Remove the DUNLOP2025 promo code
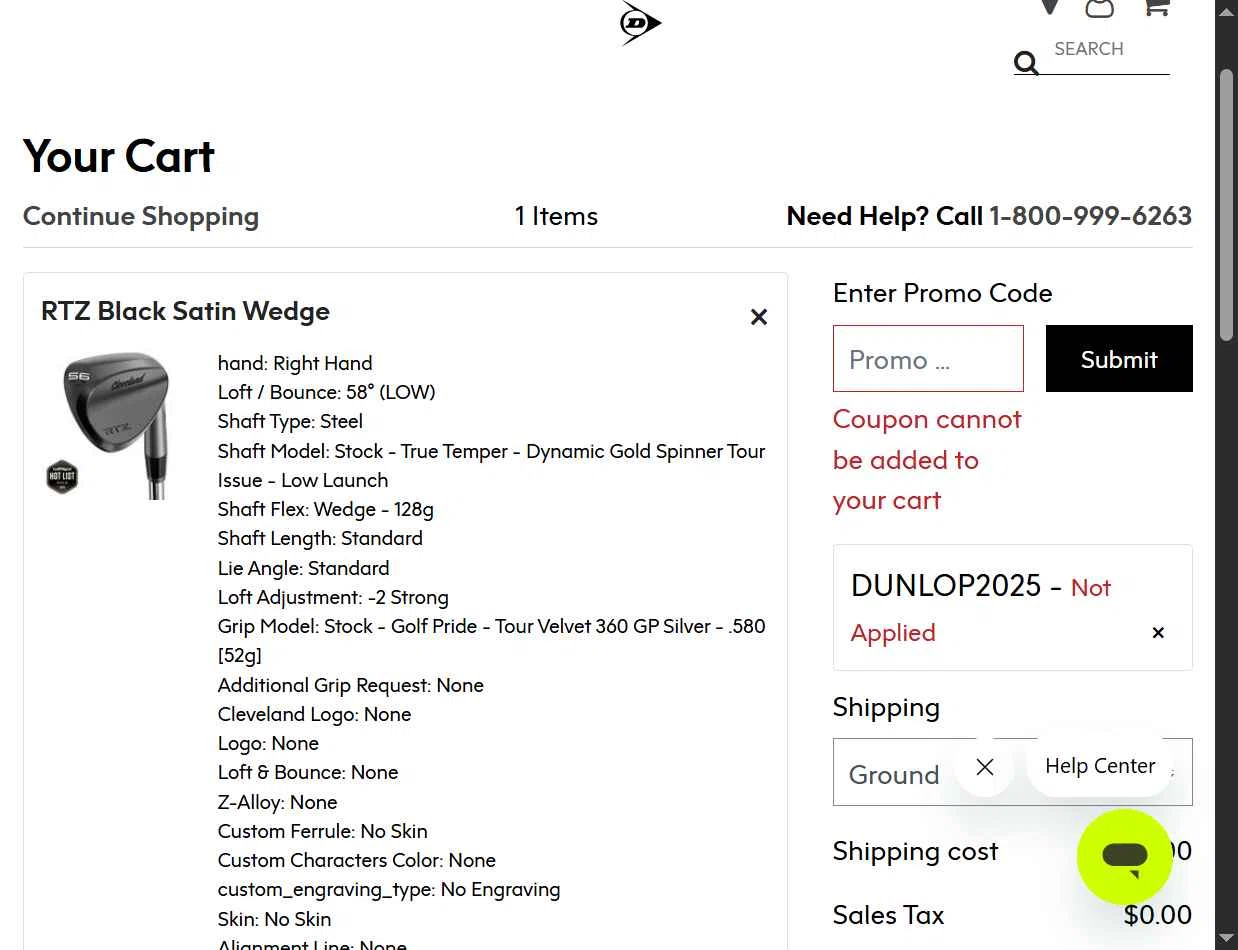 pos(1158,633)
